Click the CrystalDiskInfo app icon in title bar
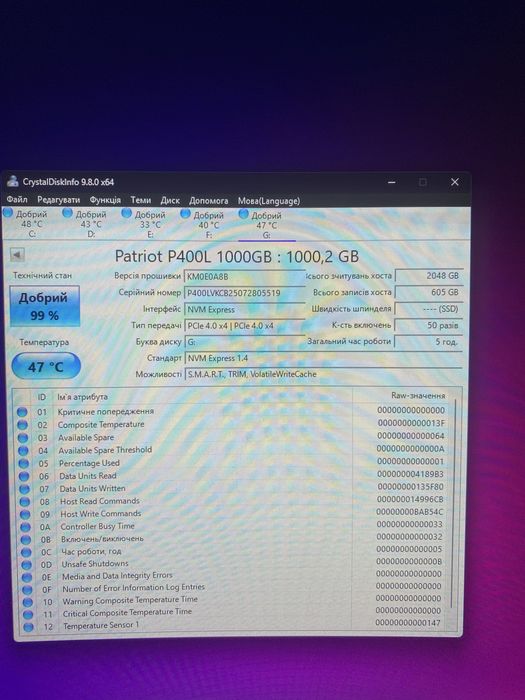 point(12,181)
